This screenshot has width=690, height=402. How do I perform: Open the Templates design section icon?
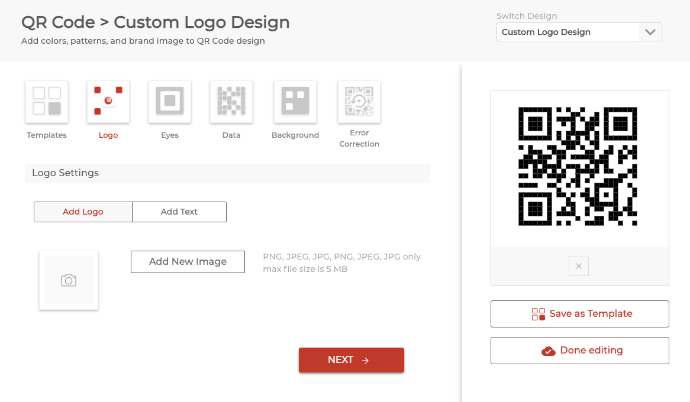(x=47, y=102)
